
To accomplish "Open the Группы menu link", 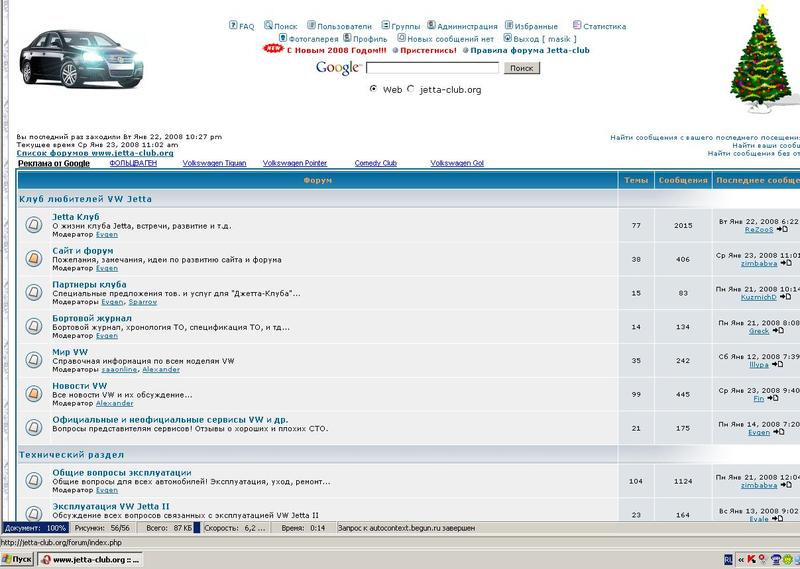I will pos(406,27).
